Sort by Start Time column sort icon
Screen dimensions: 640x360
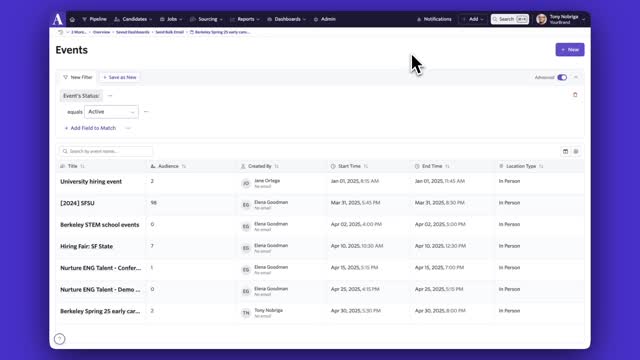pos(366,166)
